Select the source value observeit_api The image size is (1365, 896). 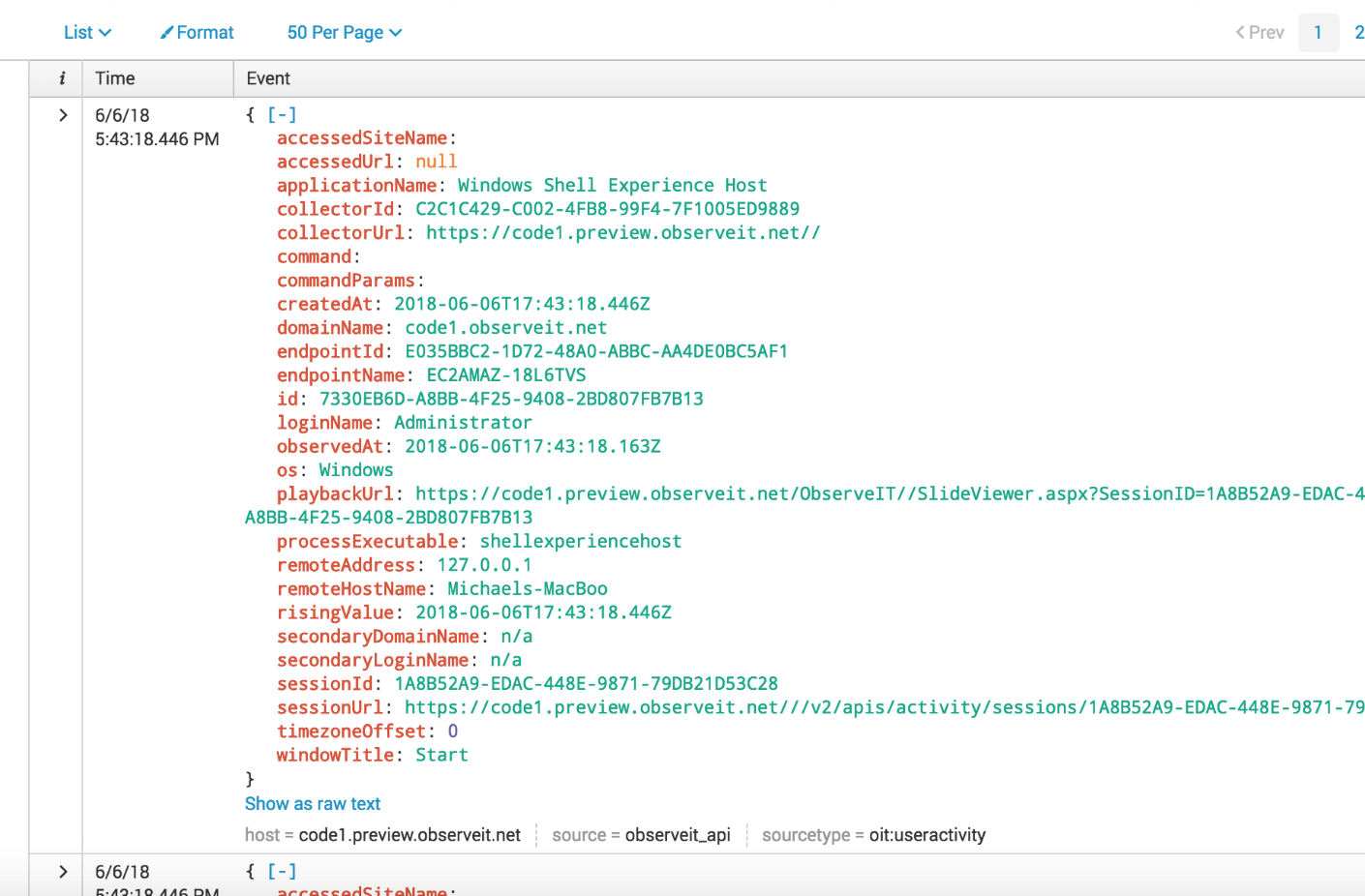[x=678, y=835]
